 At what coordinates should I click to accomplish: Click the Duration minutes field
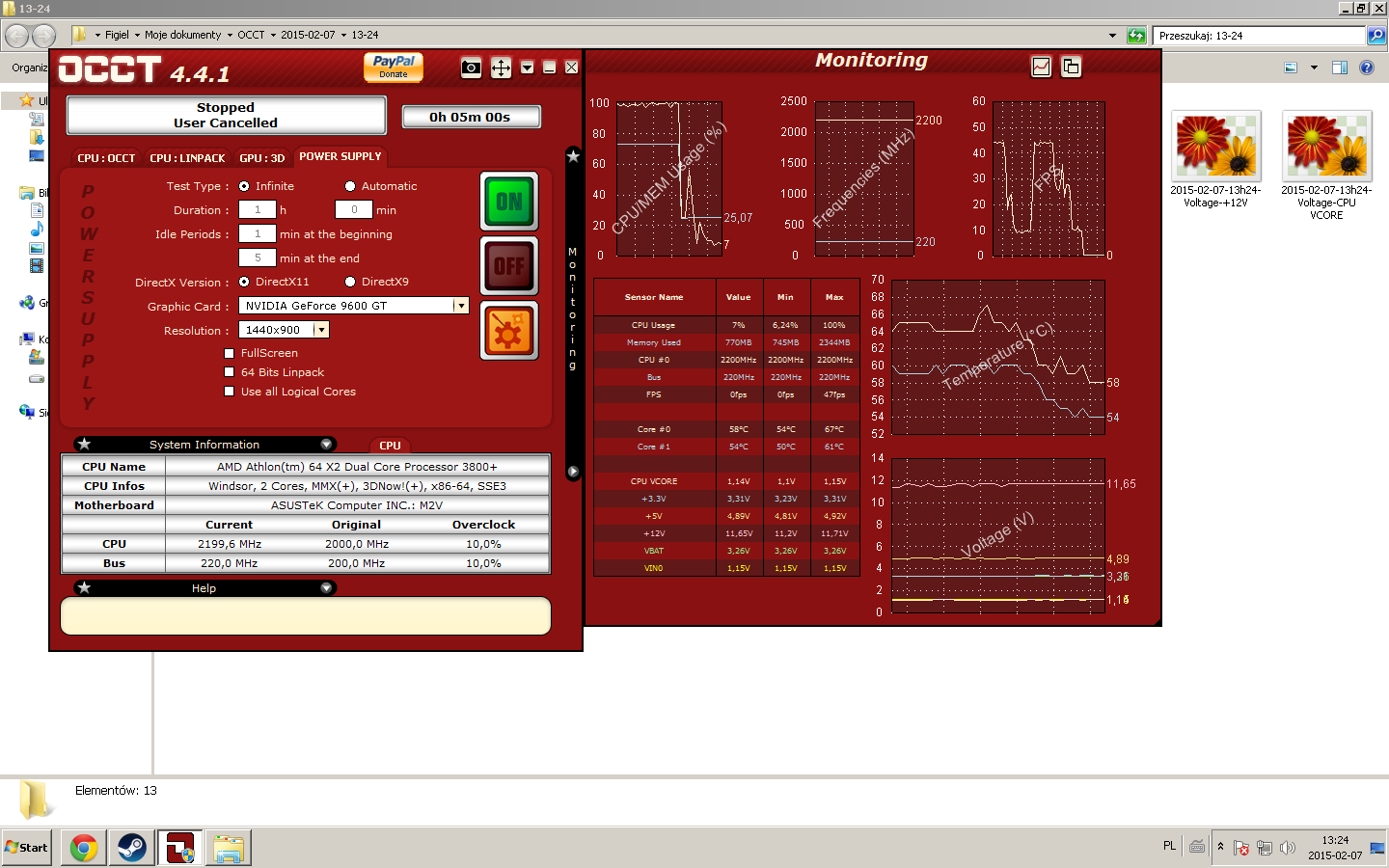[x=354, y=209]
